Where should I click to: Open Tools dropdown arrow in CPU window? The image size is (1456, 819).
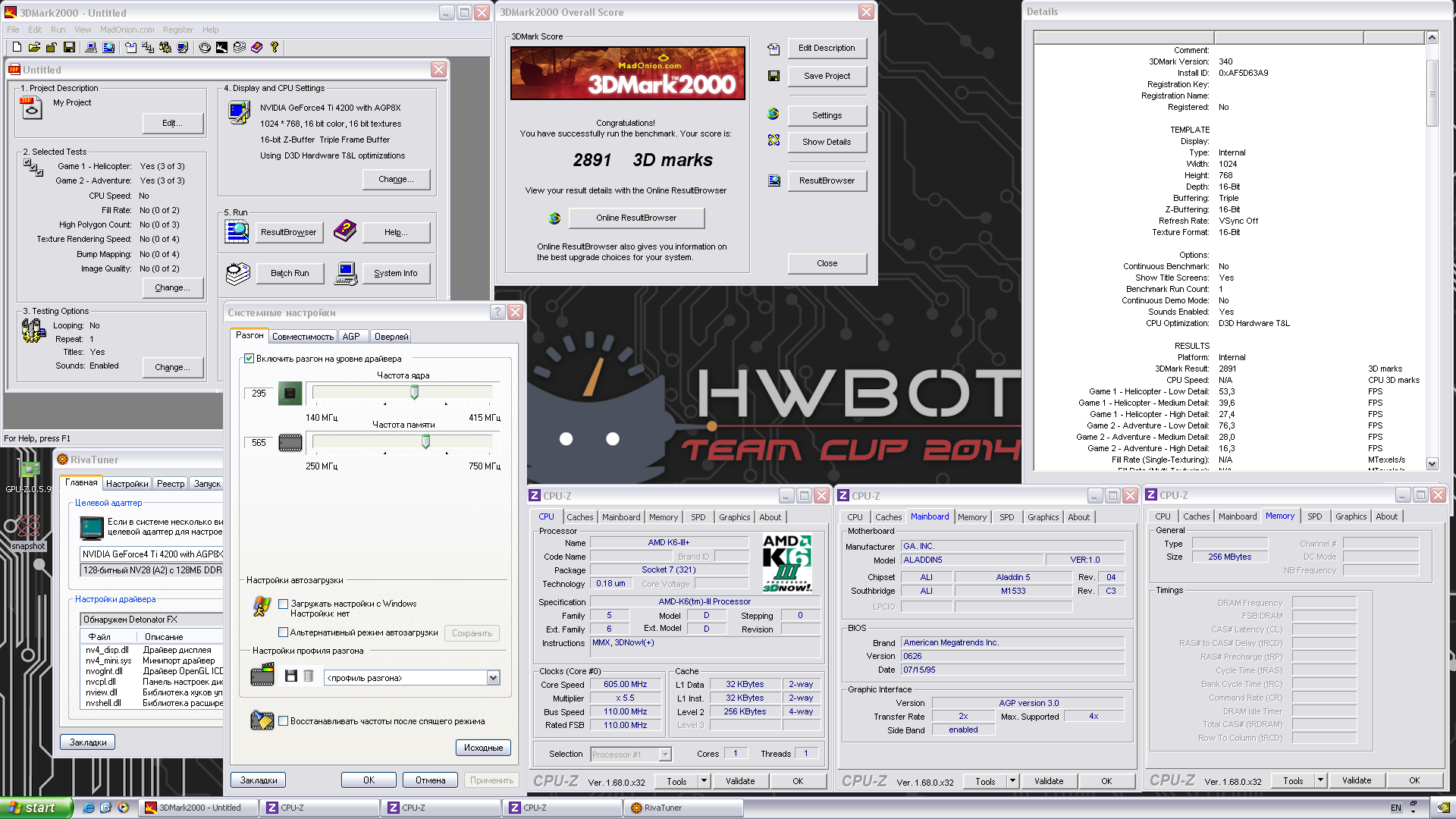pyautogui.click(x=704, y=780)
